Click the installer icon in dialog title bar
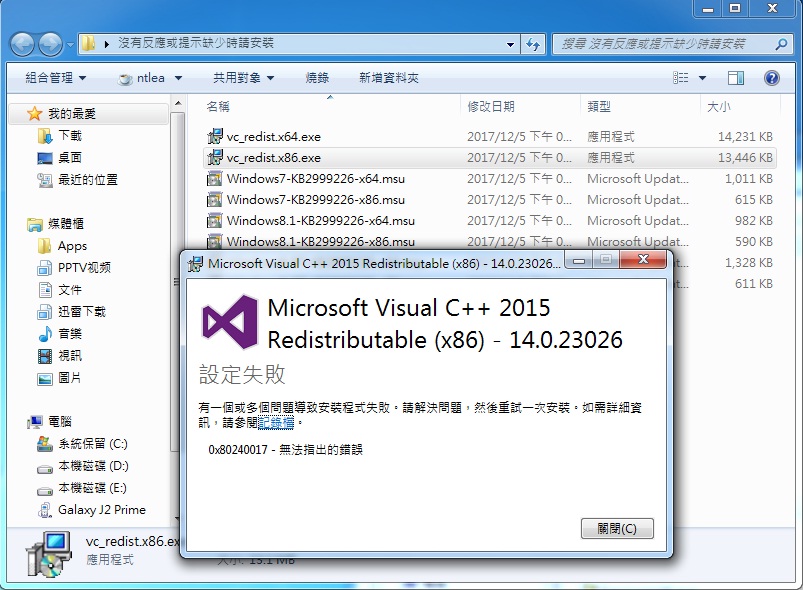Image resolution: width=803 pixels, height=590 pixels. [195, 264]
